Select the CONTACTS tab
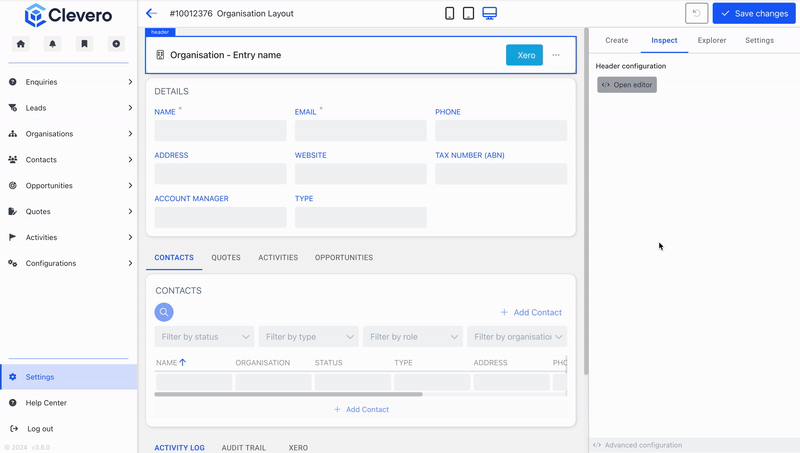Screen dimensions: 800x453 (x=174, y=258)
